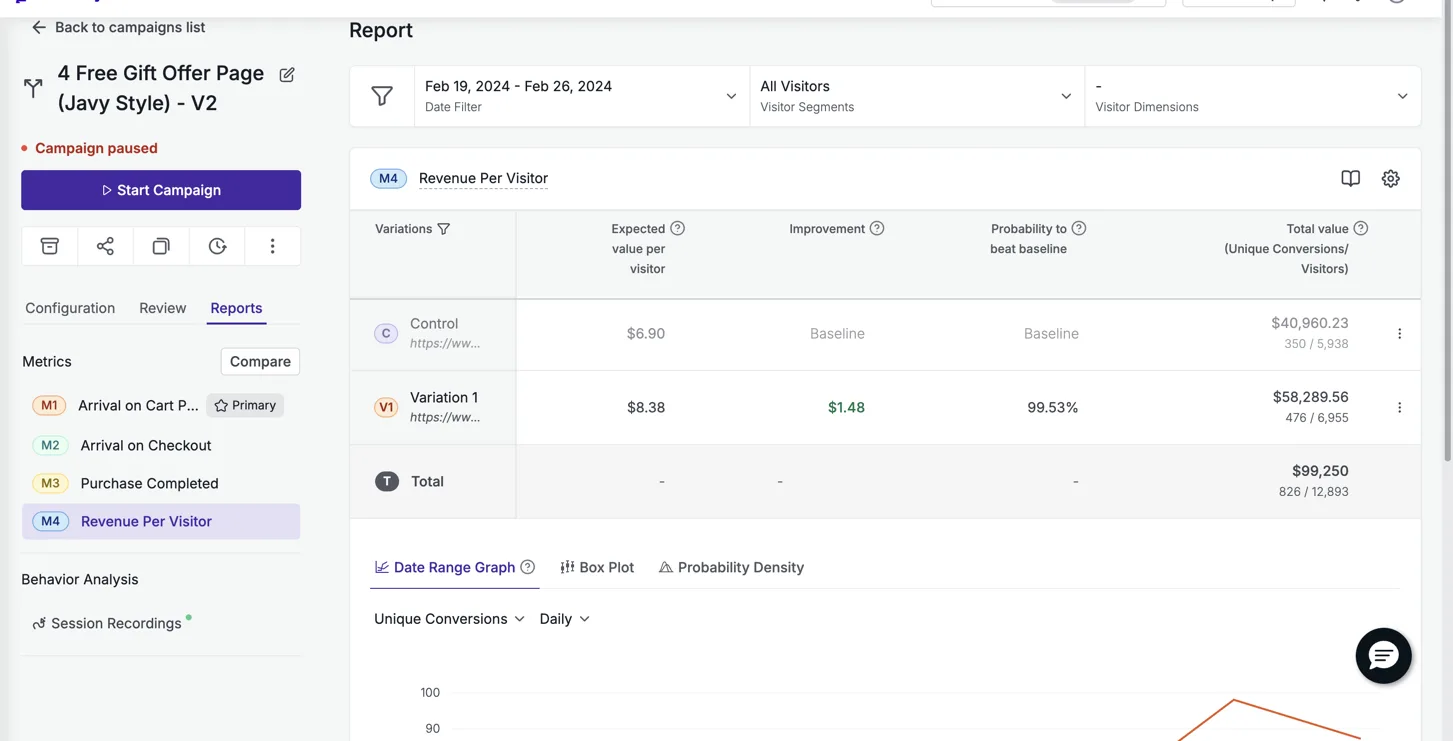This screenshot has height=741, width=1453.
Task: Click the share campaign icon
Action: [105, 246]
